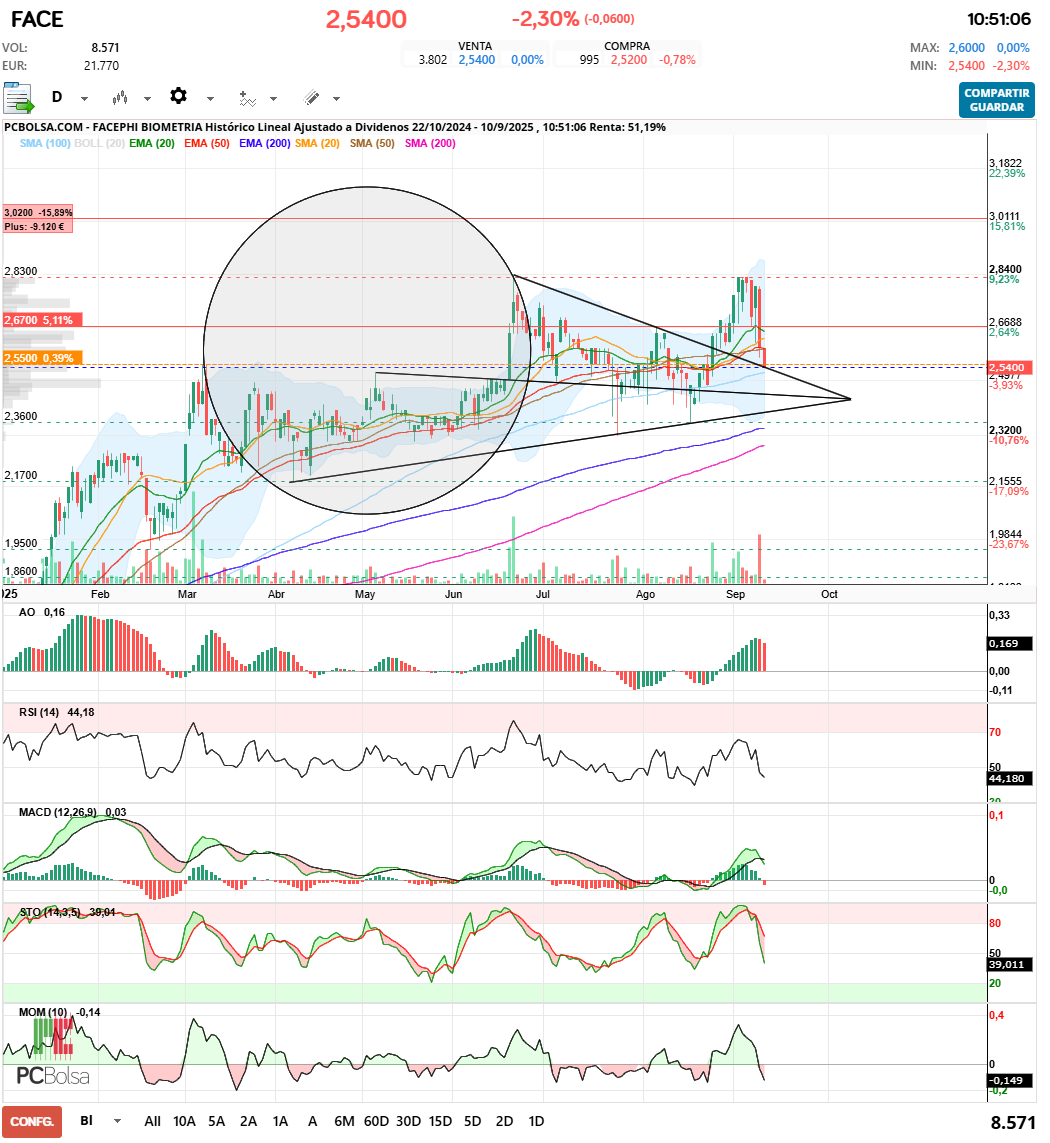
Task: Click the COMPARTIR GUARDAR button
Action: pos(997,100)
